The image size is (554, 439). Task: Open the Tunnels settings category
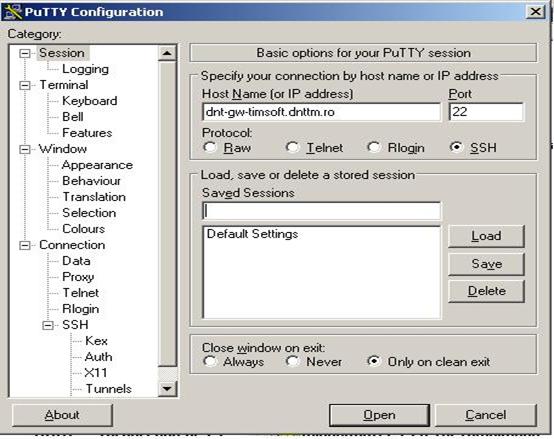pyautogui.click(x=108, y=389)
